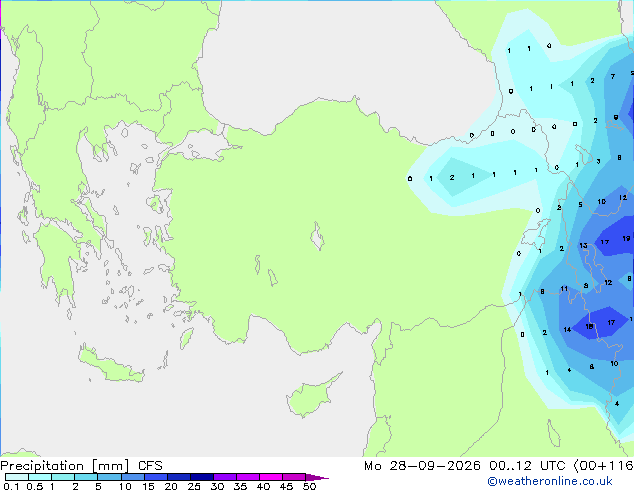Click the navy 25–30 mm legend swatch

[201, 477]
